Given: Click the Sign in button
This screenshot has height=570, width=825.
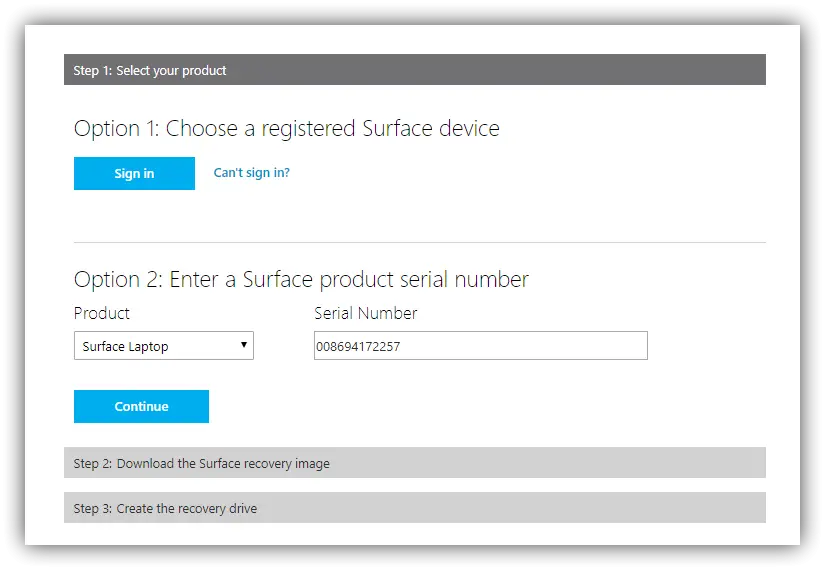Looking at the screenshot, I should coord(134,174).
